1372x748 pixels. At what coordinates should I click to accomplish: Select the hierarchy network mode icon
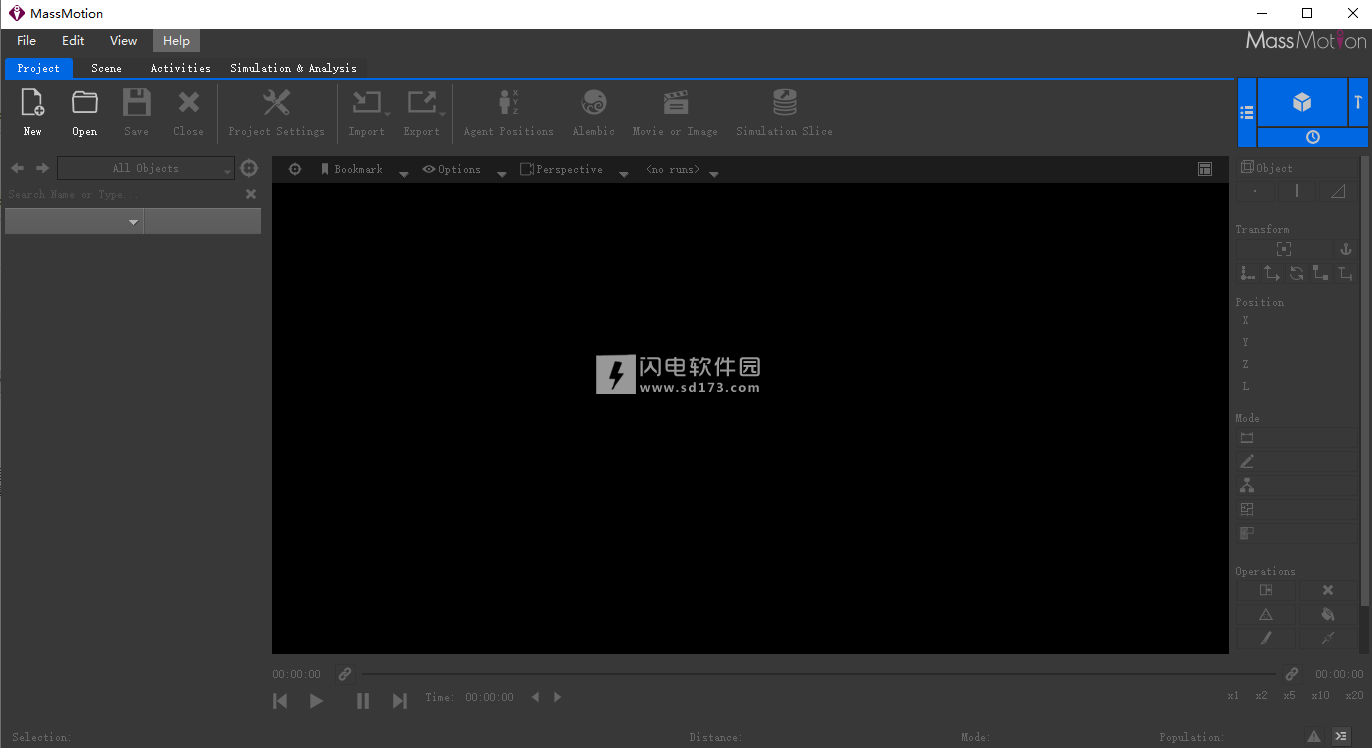[x=1247, y=485]
